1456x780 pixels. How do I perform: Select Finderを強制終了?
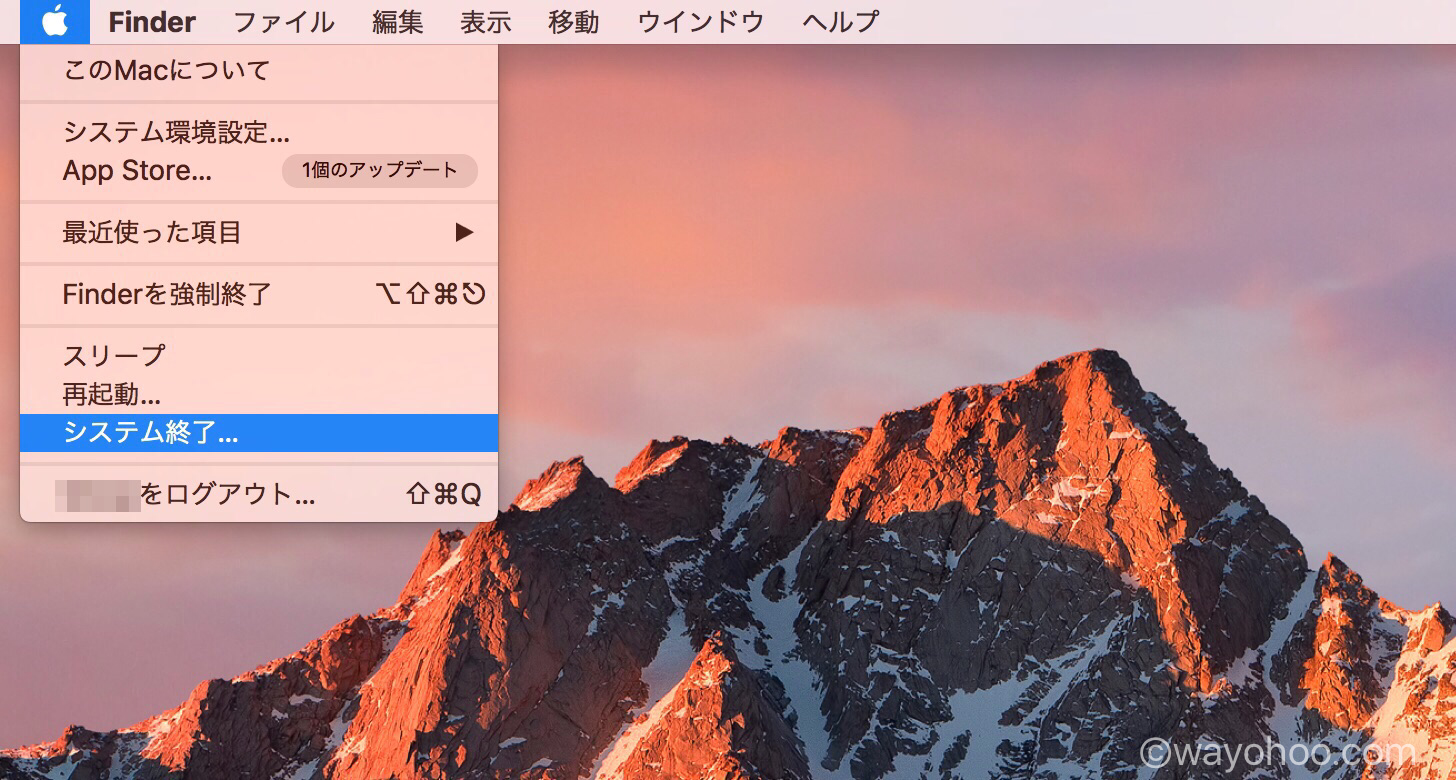click(259, 294)
